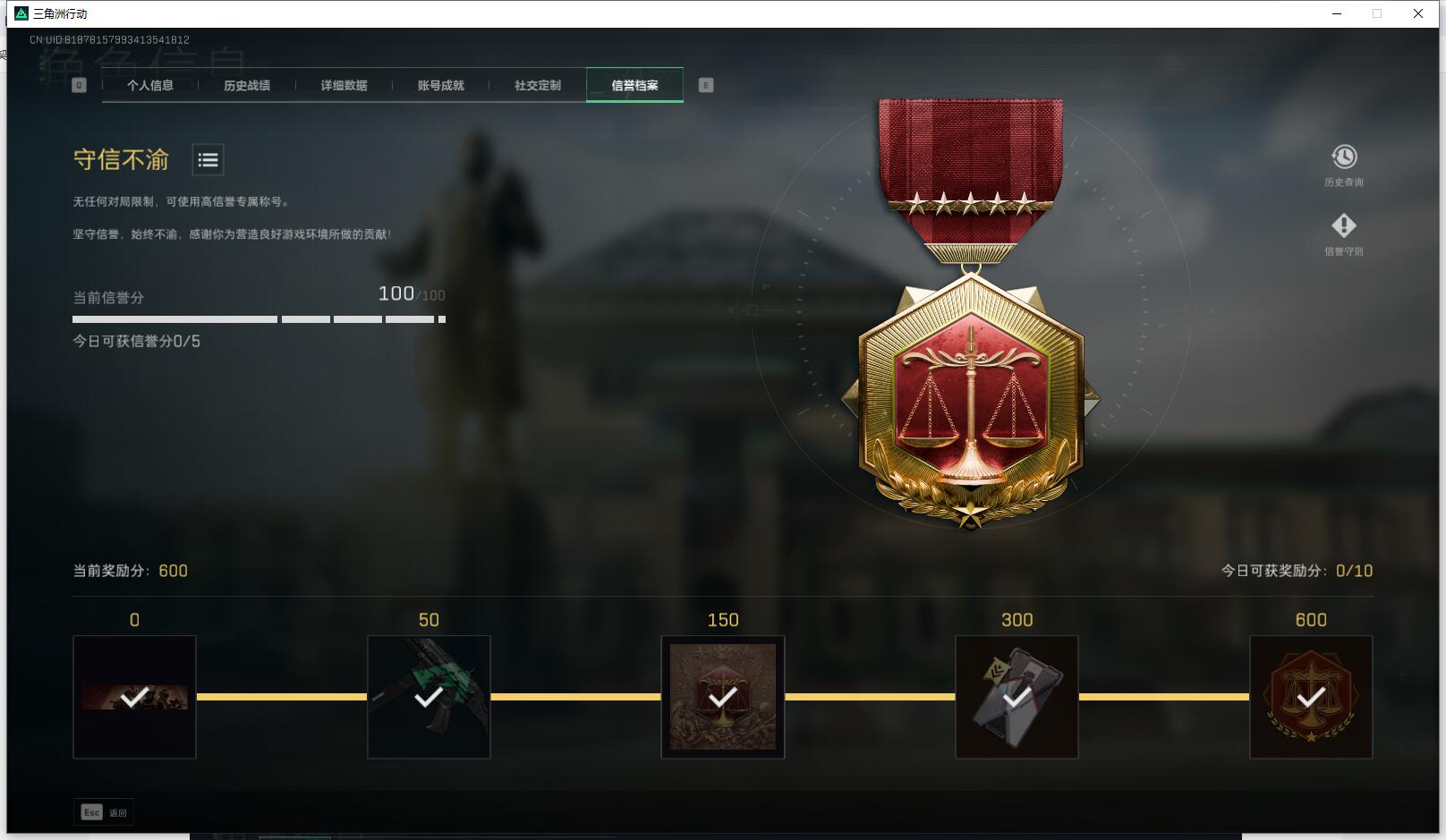Select the 0 point banner reward
This screenshot has width=1446, height=840.
pyautogui.click(x=134, y=697)
